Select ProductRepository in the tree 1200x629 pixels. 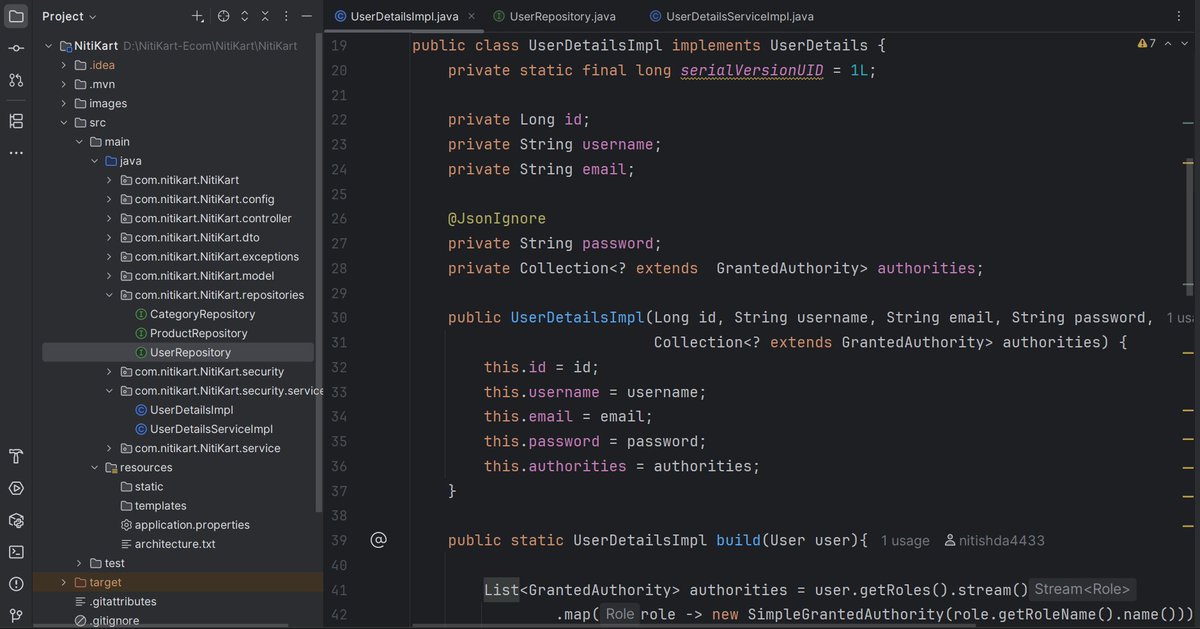point(191,333)
